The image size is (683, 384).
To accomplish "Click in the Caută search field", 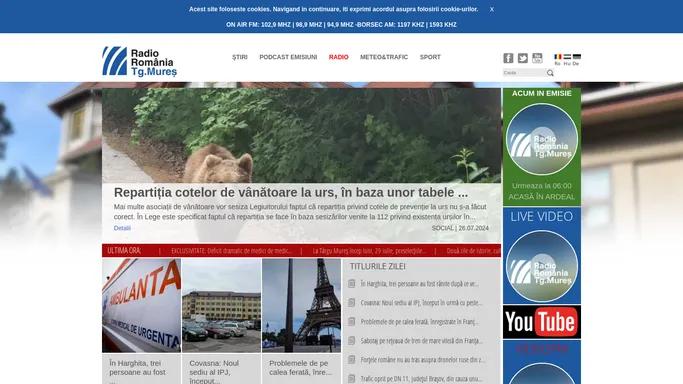I will [x=524, y=73].
